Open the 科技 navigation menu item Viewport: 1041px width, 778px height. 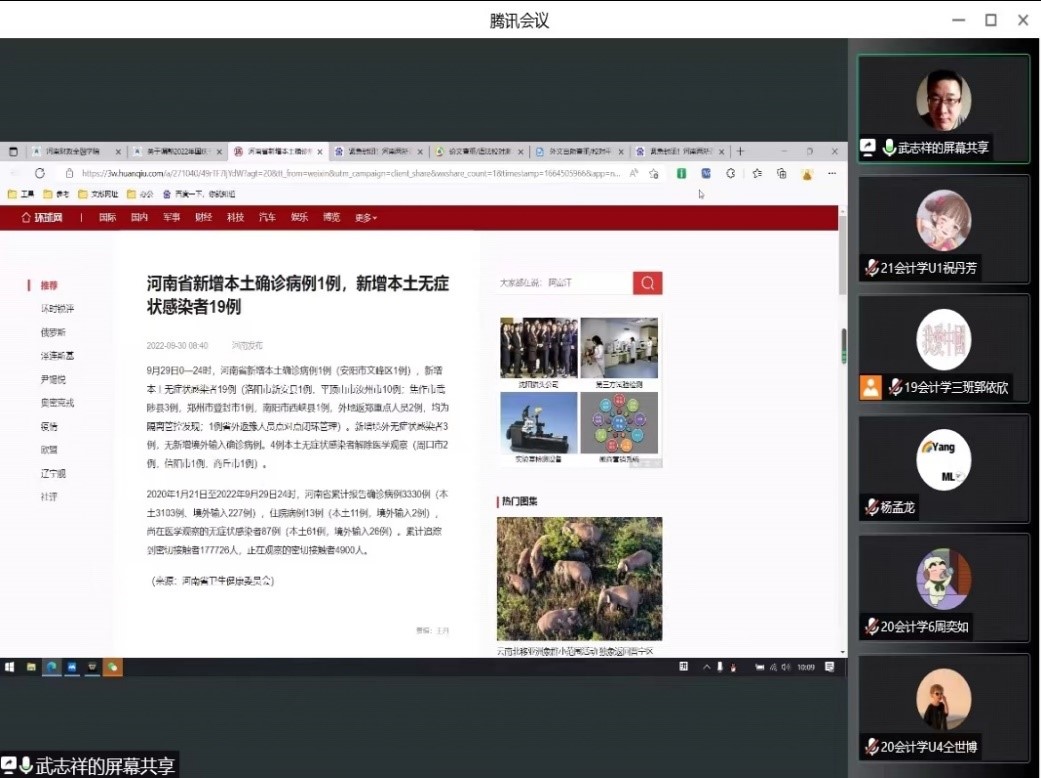click(235, 217)
